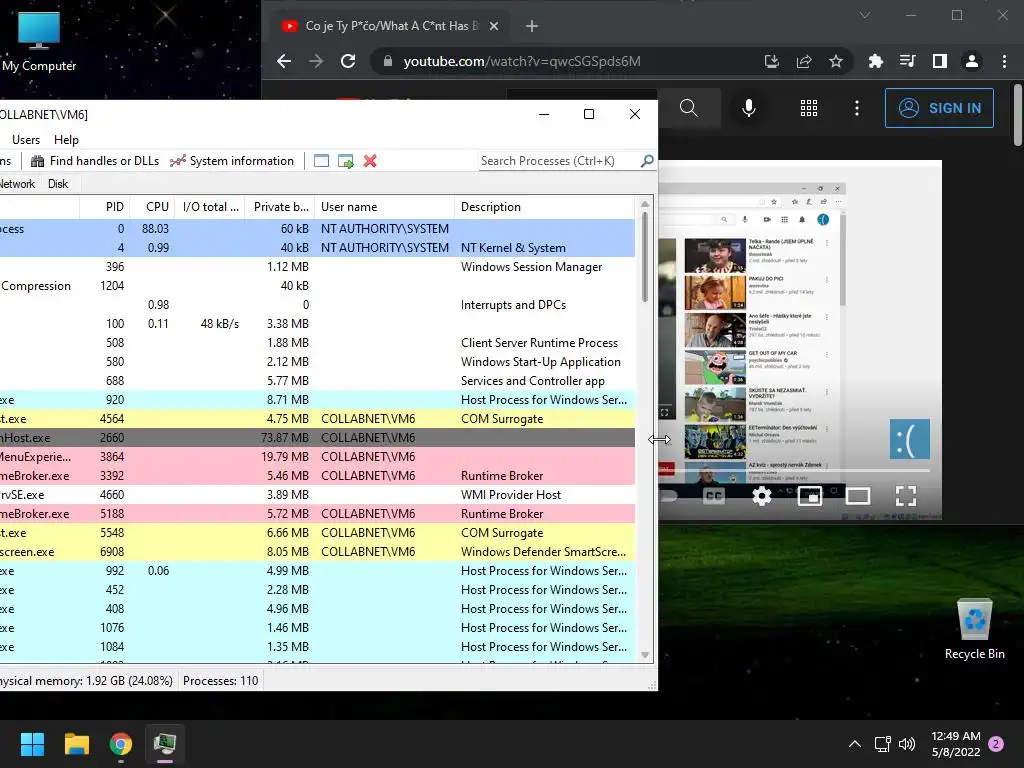Enable miniplayer in video player
Screen dimensions: 1024x768
coord(810,496)
